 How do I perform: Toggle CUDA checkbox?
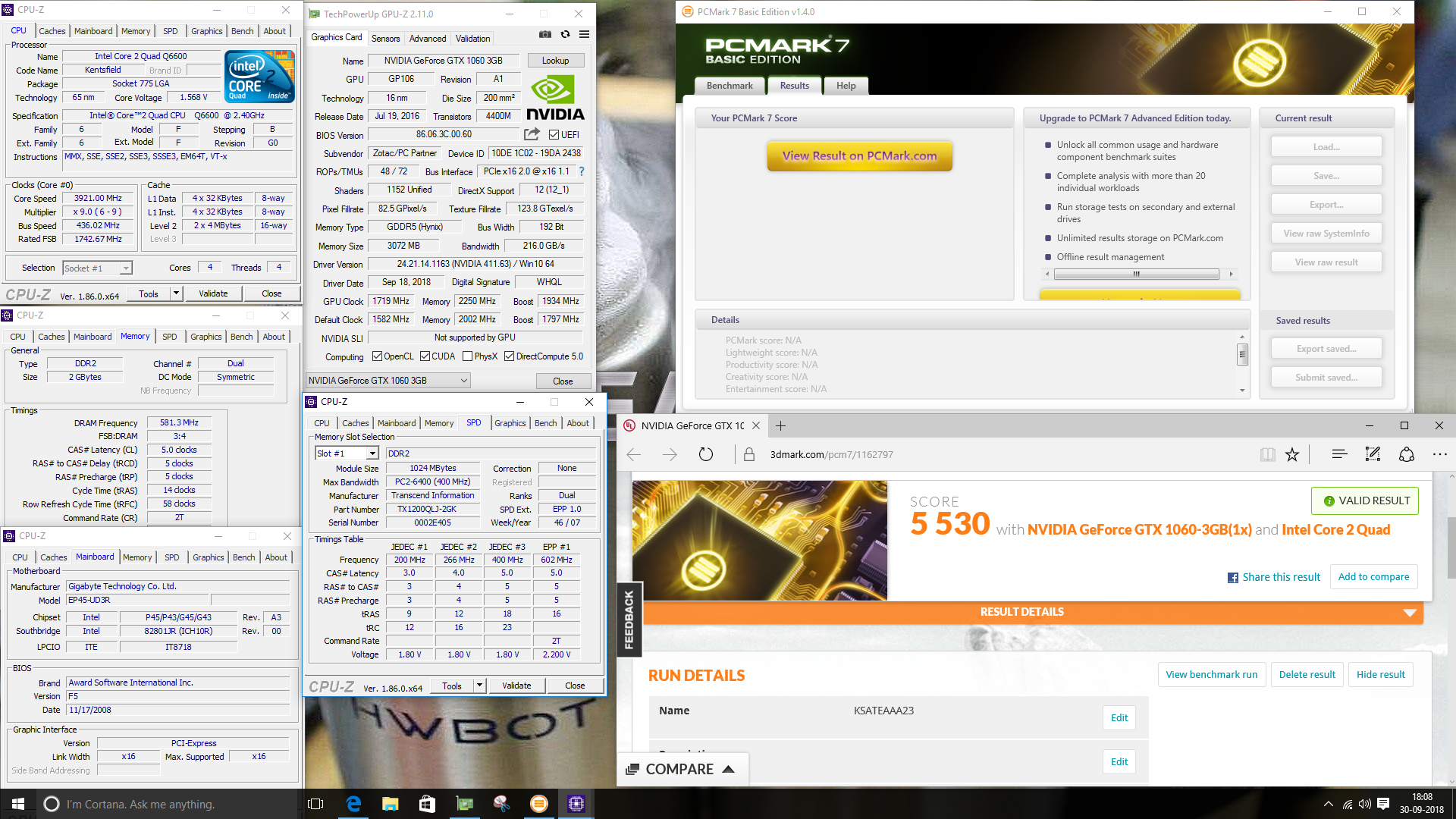(x=425, y=356)
